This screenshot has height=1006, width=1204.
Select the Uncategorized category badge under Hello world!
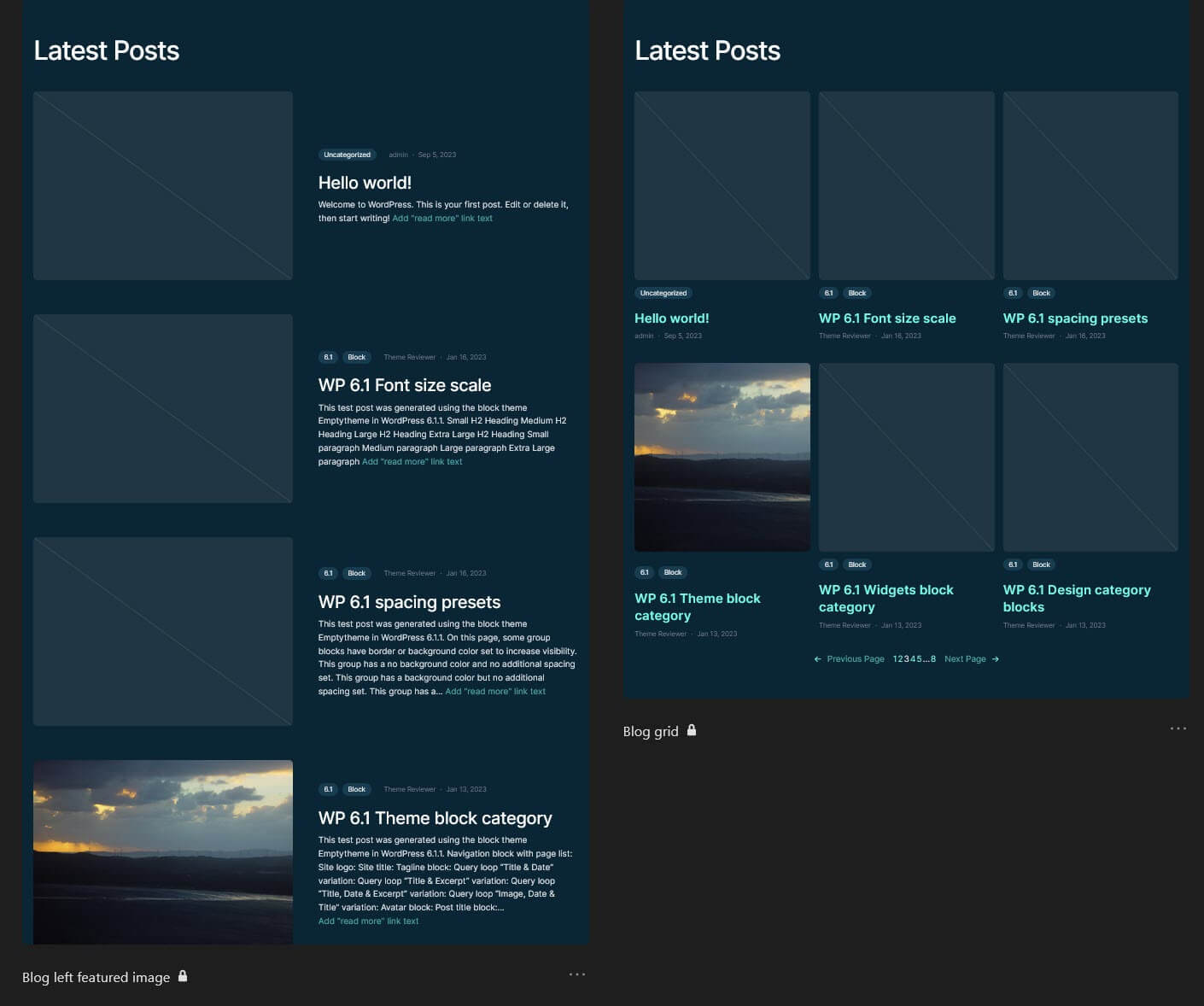663,293
